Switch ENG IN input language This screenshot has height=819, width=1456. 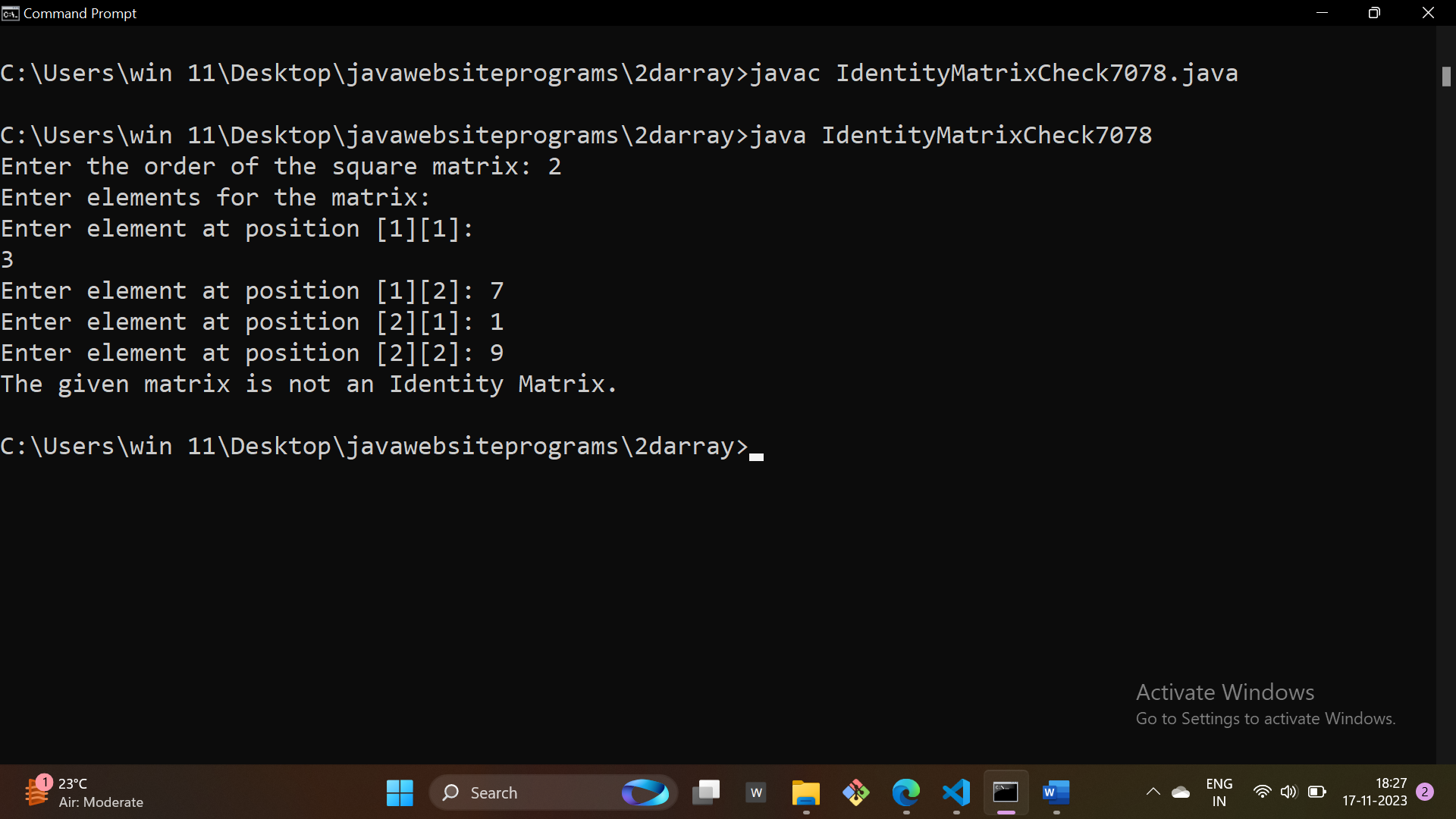point(1219,792)
